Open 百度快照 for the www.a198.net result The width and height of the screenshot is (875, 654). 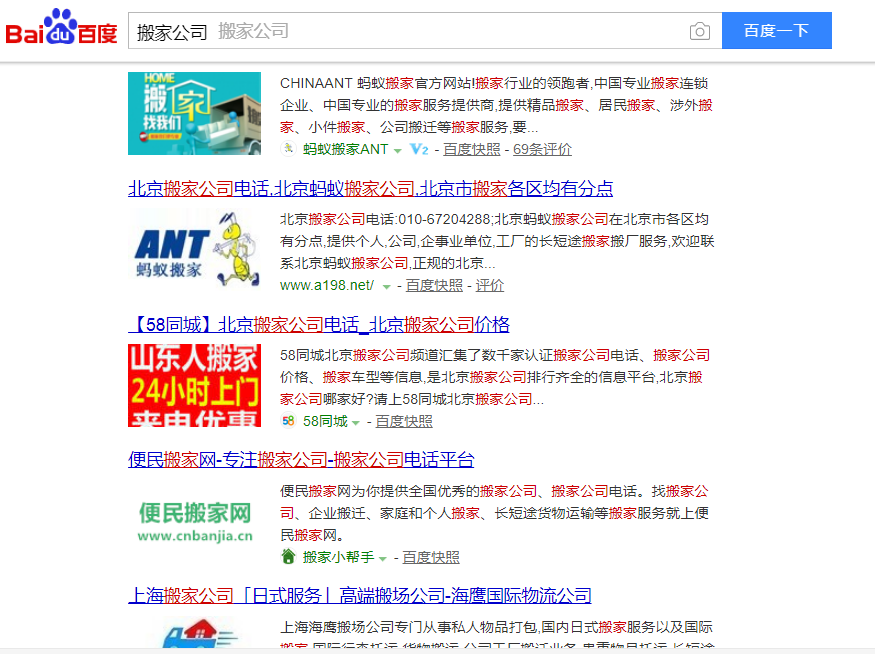tap(434, 286)
